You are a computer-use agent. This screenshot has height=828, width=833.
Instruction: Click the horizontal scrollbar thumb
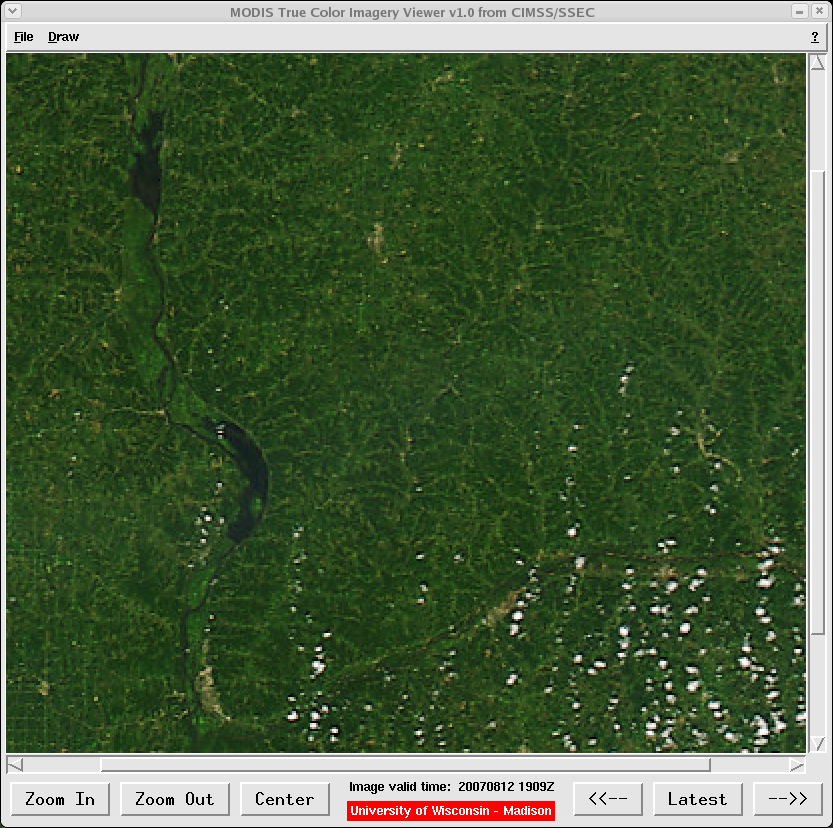pos(405,765)
